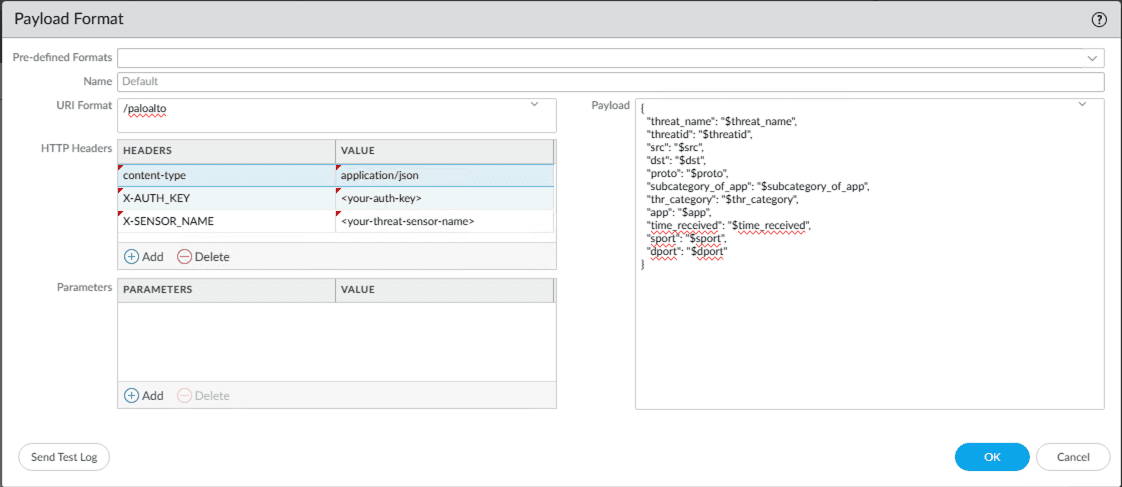
Task: Click inside the Payload text area
Action: pos(868,330)
